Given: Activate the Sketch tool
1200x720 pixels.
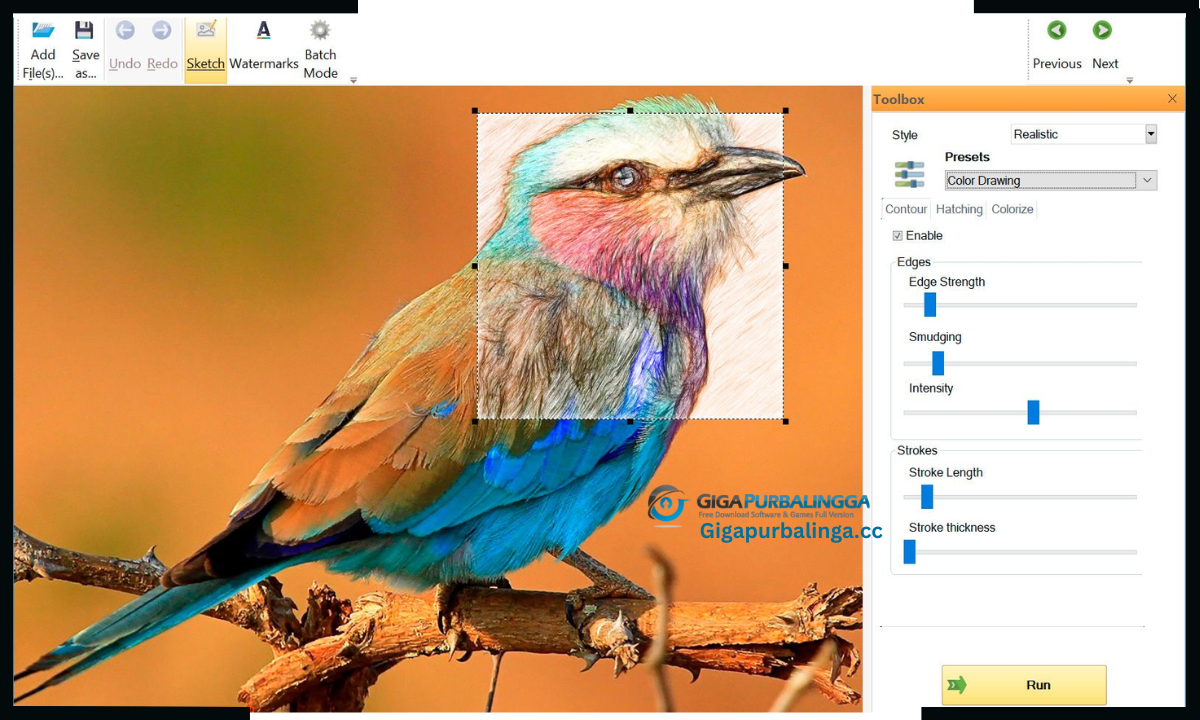Looking at the screenshot, I should (x=206, y=48).
